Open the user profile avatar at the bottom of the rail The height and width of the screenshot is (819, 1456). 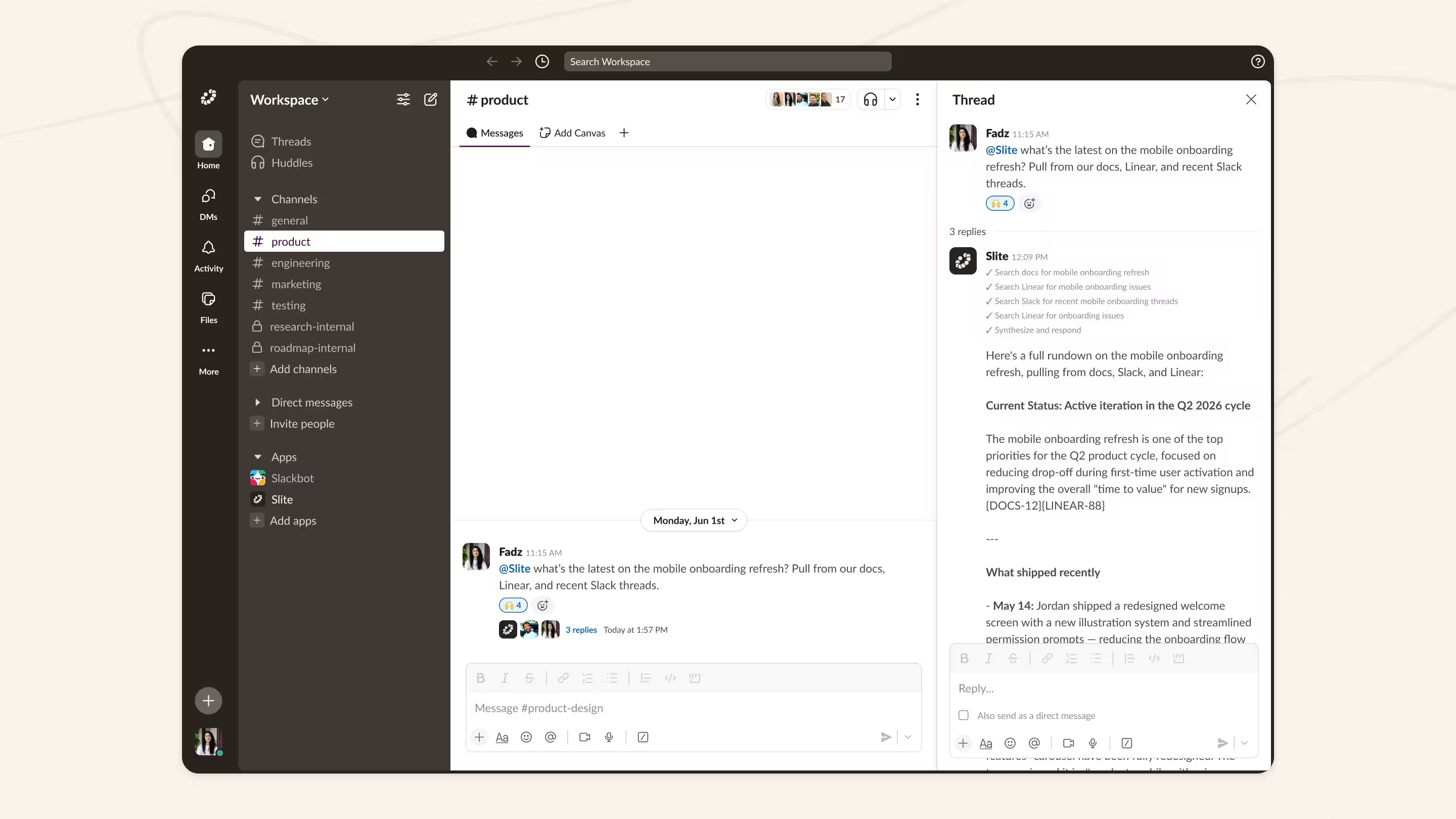click(209, 742)
